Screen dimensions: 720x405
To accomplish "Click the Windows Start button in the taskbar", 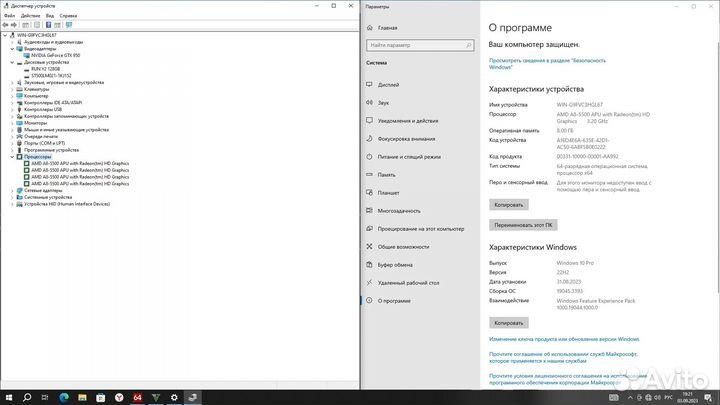I will (x=7, y=397).
